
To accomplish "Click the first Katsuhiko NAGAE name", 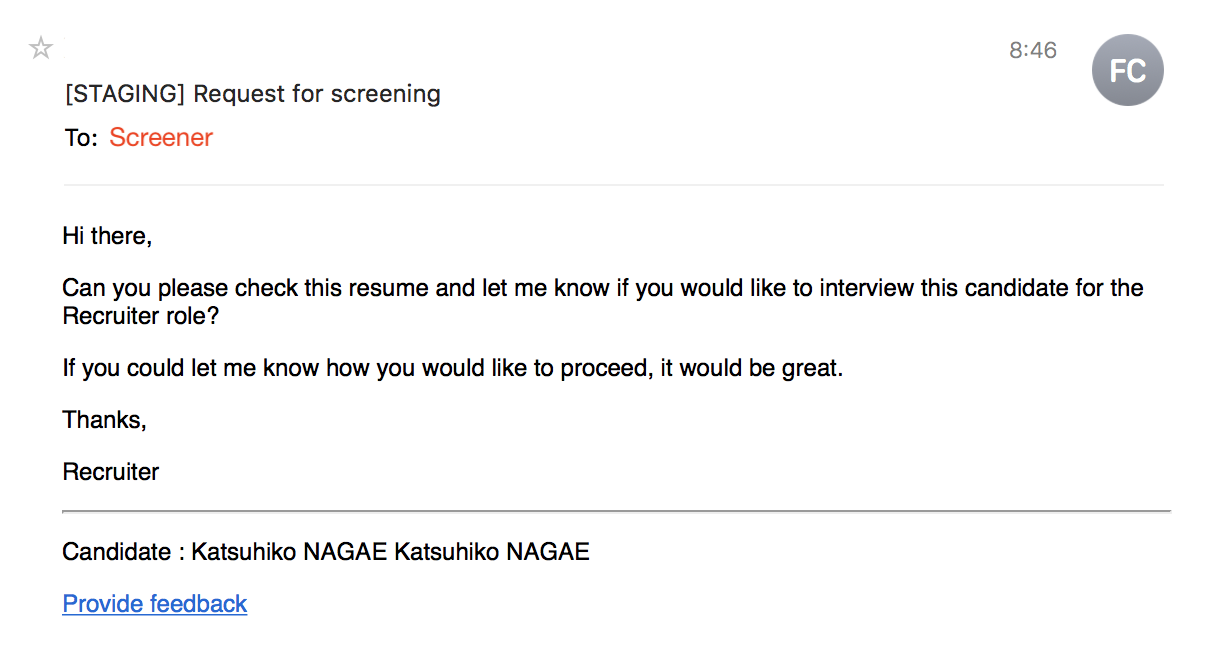I will coord(289,552).
